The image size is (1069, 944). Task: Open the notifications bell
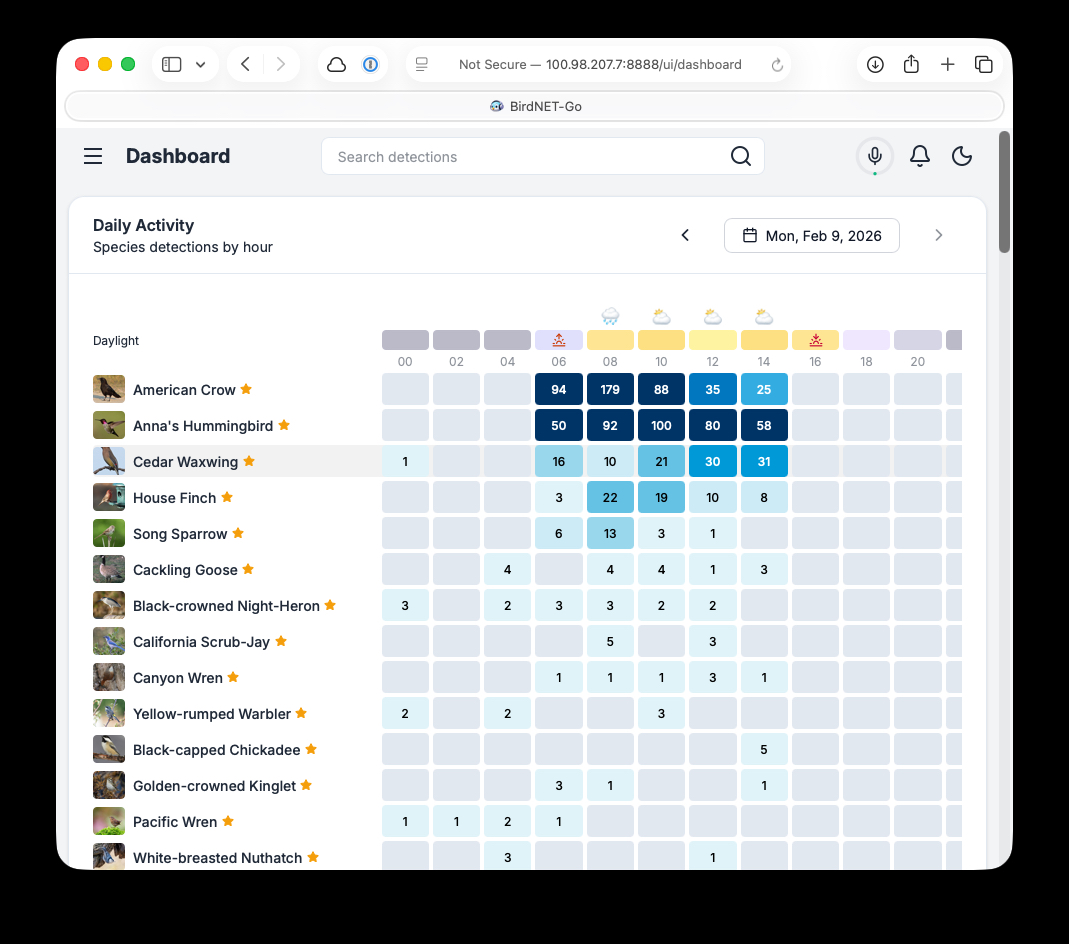pyautogui.click(x=919, y=156)
